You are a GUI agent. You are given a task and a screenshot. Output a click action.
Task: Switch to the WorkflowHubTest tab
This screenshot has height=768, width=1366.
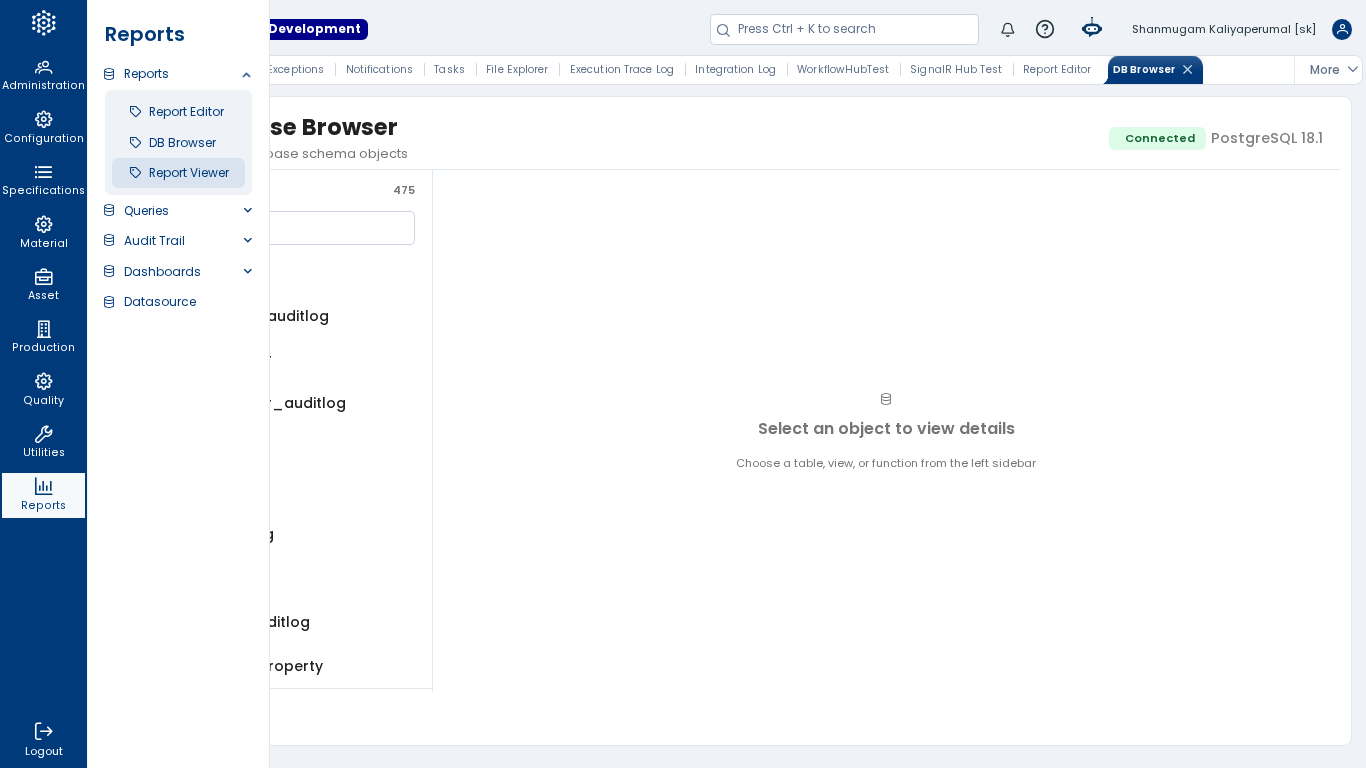coord(843,70)
